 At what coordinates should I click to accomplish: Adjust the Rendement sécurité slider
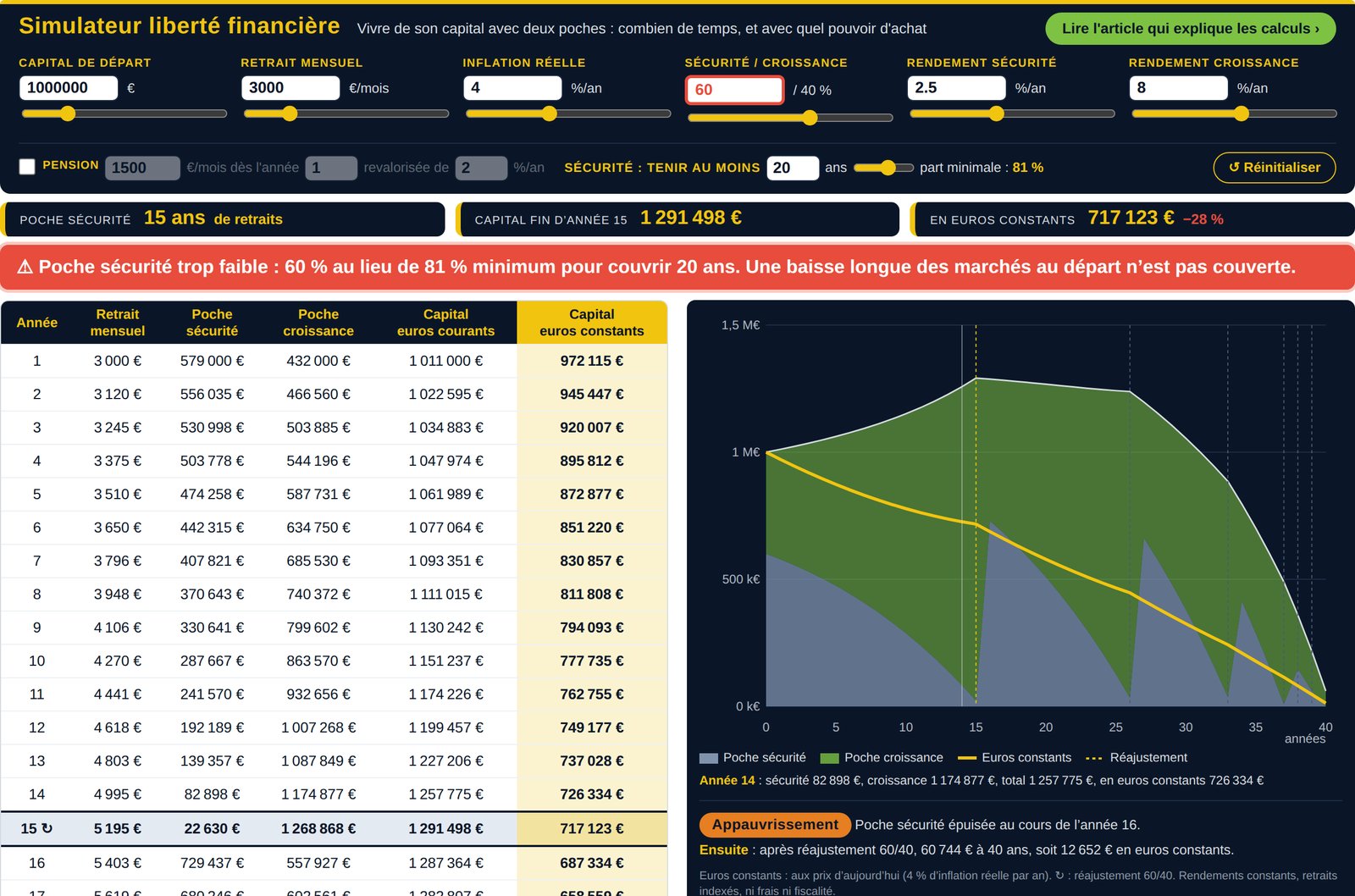tap(1011, 113)
